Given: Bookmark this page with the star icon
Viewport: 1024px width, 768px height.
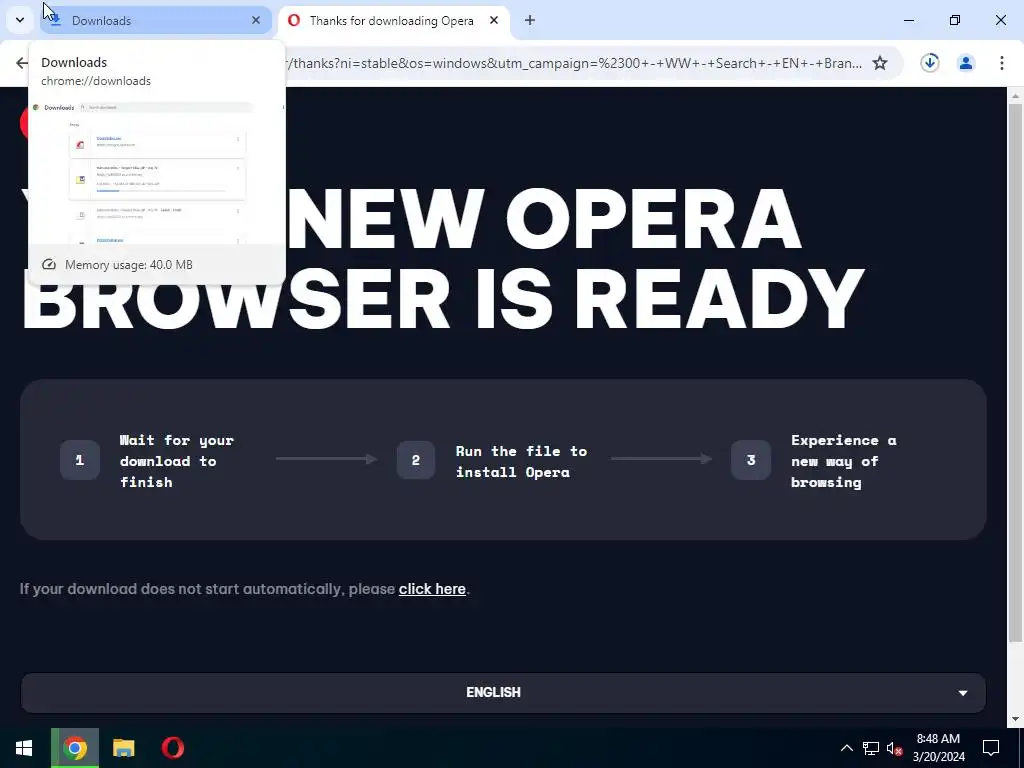Looking at the screenshot, I should [x=880, y=63].
